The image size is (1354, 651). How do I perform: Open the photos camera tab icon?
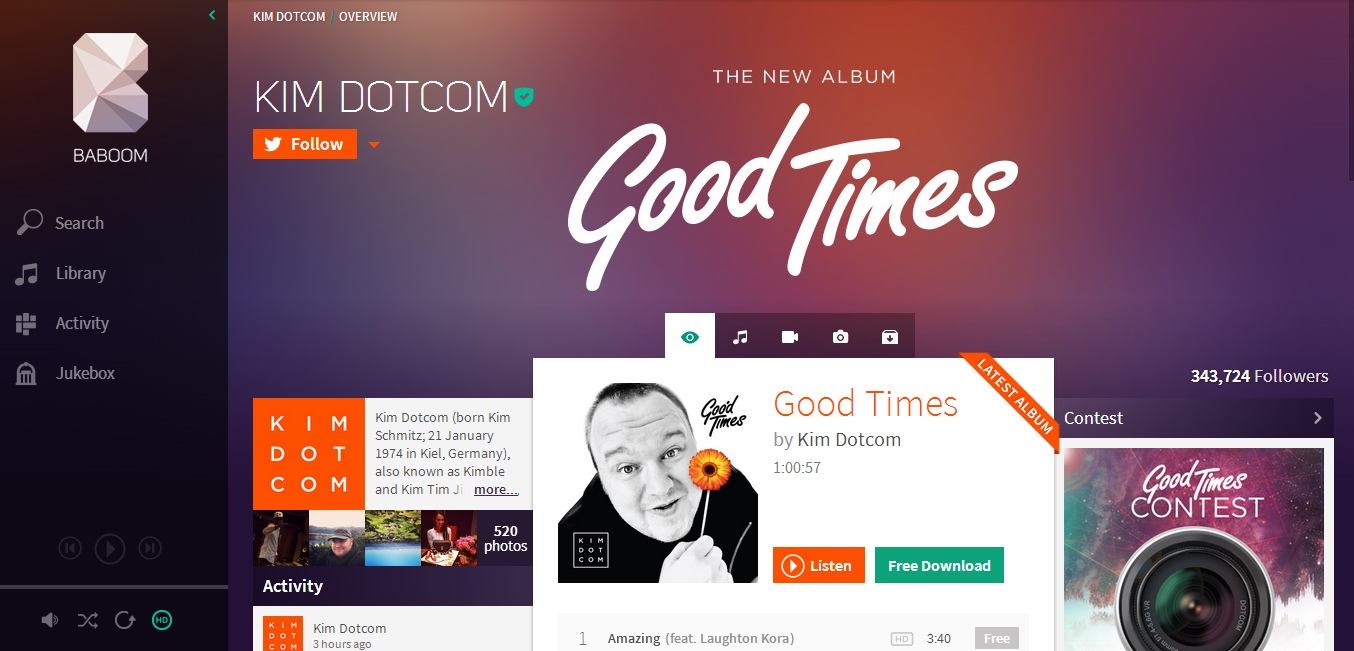tap(840, 337)
